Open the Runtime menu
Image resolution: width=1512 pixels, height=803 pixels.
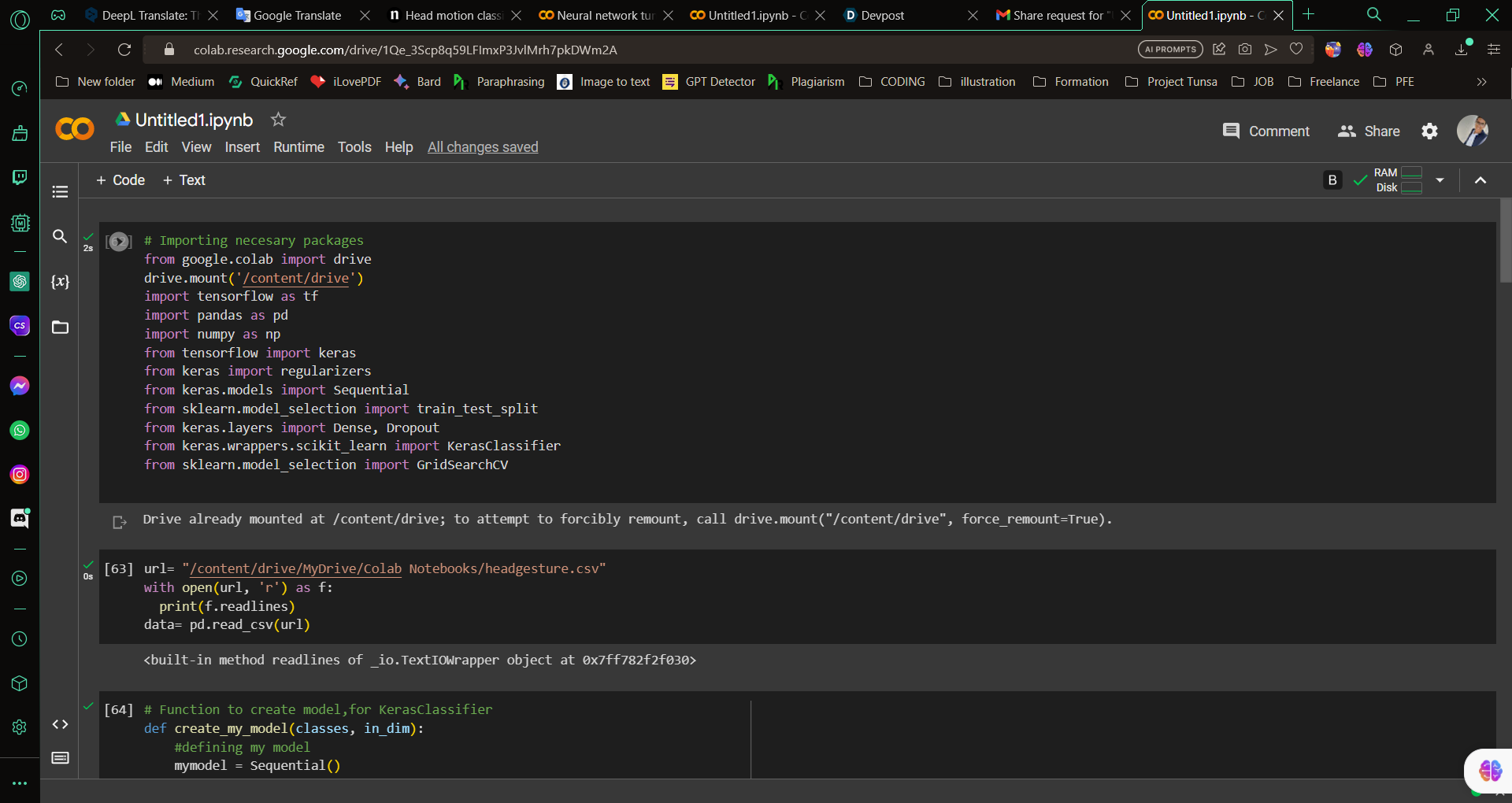coord(298,147)
